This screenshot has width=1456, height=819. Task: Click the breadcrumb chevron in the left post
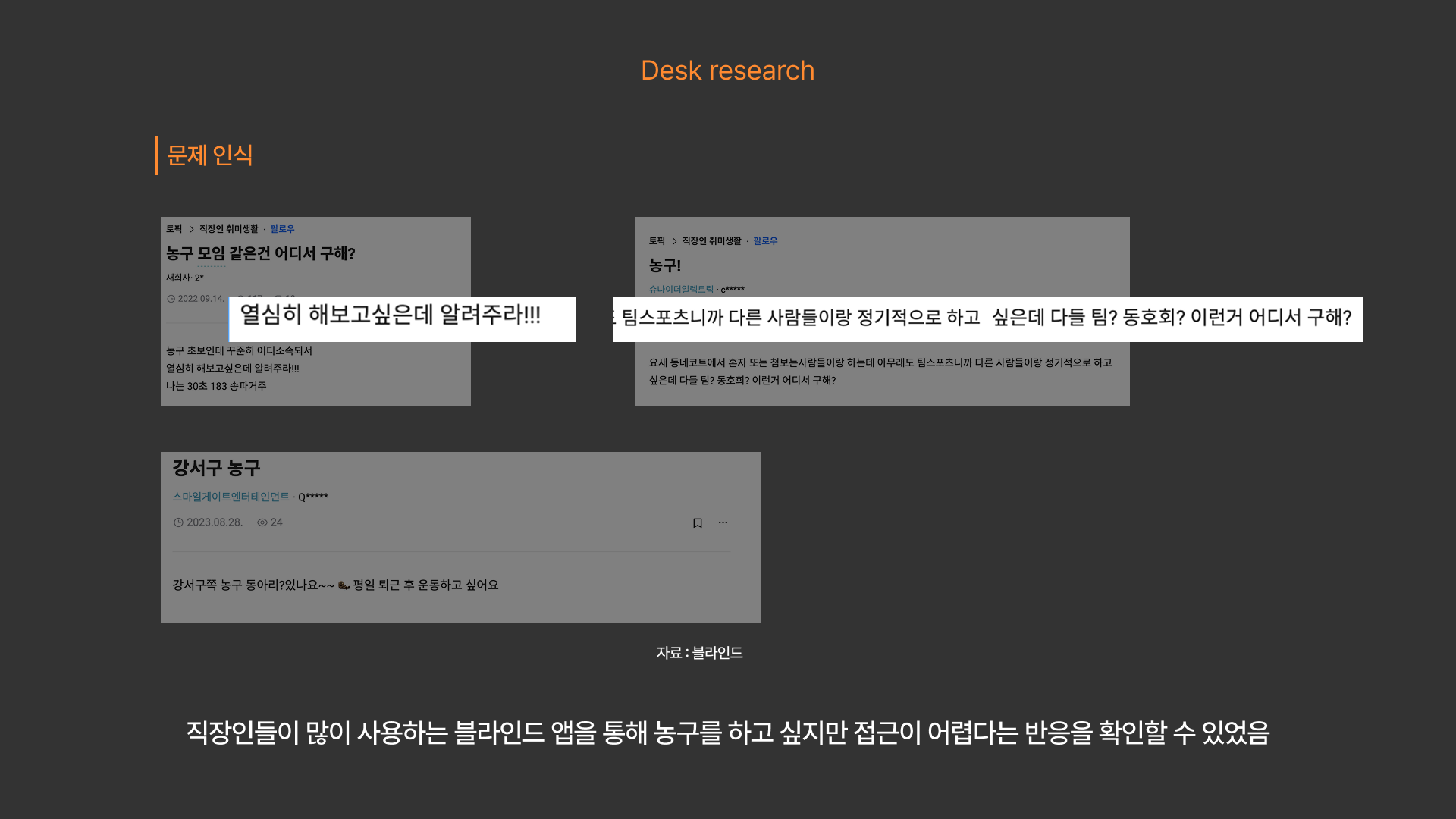click(192, 229)
